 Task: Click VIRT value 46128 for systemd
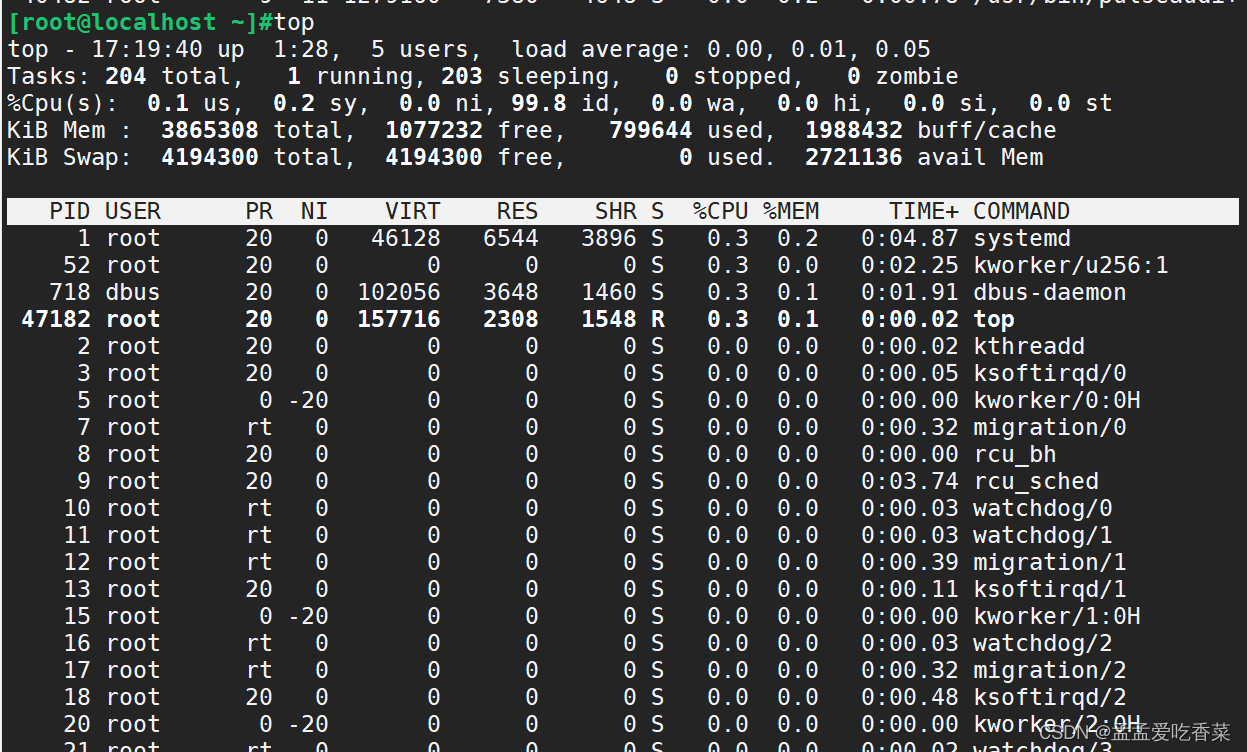[x=406, y=238]
